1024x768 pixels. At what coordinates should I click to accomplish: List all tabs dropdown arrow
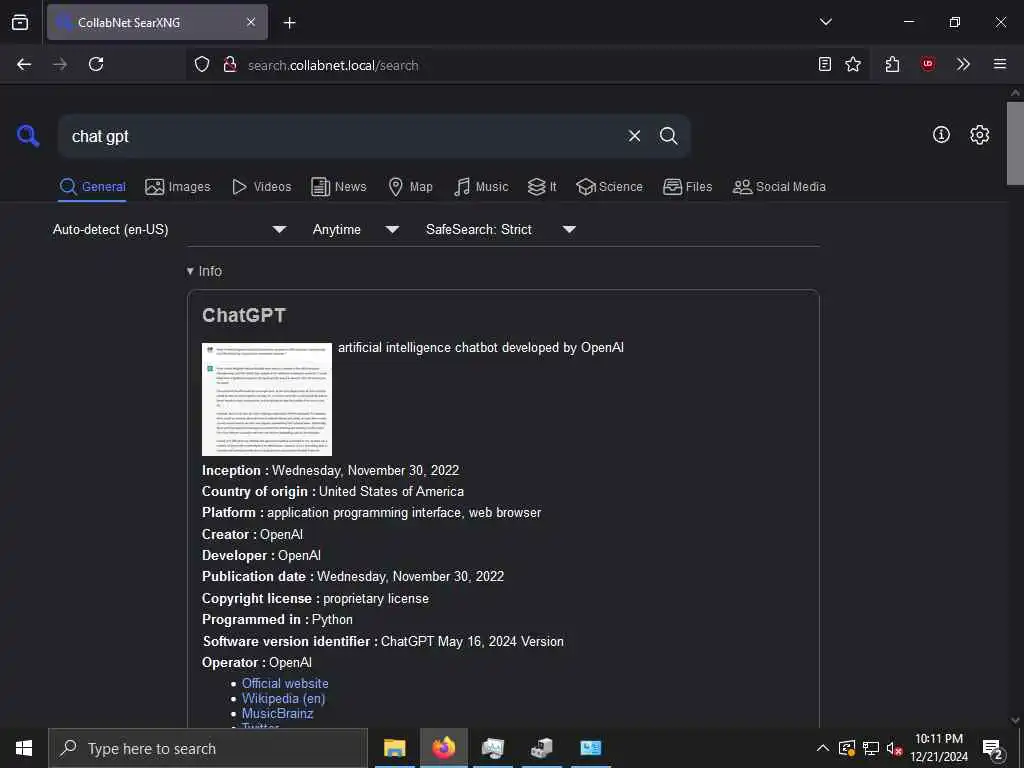(x=825, y=22)
